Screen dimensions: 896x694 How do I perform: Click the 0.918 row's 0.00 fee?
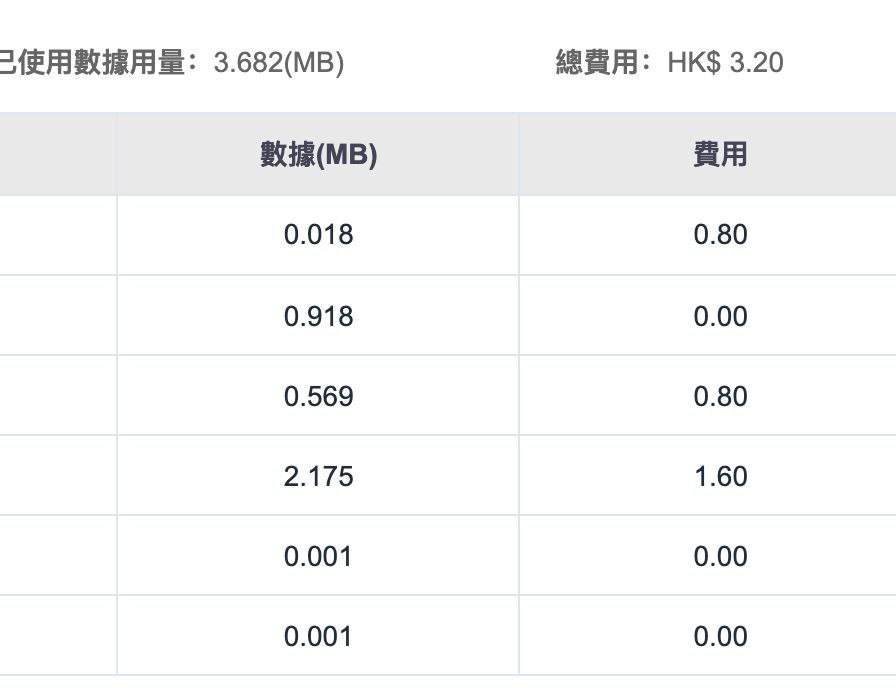pyautogui.click(x=720, y=316)
